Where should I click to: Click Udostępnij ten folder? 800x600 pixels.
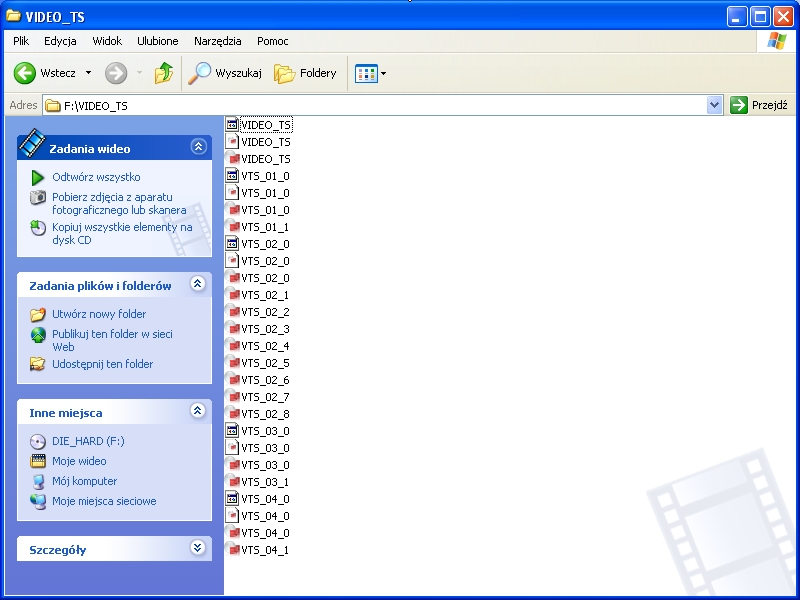pyautogui.click(x=103, y=364)
